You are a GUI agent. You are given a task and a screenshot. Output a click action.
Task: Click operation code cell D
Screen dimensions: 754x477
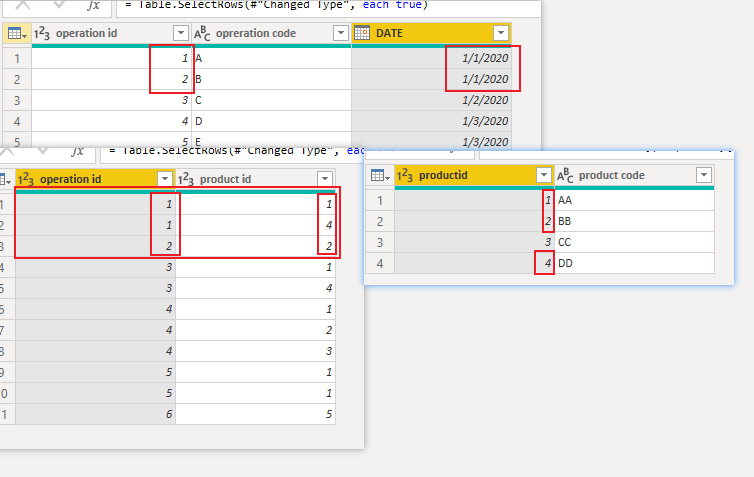point(271,121)
